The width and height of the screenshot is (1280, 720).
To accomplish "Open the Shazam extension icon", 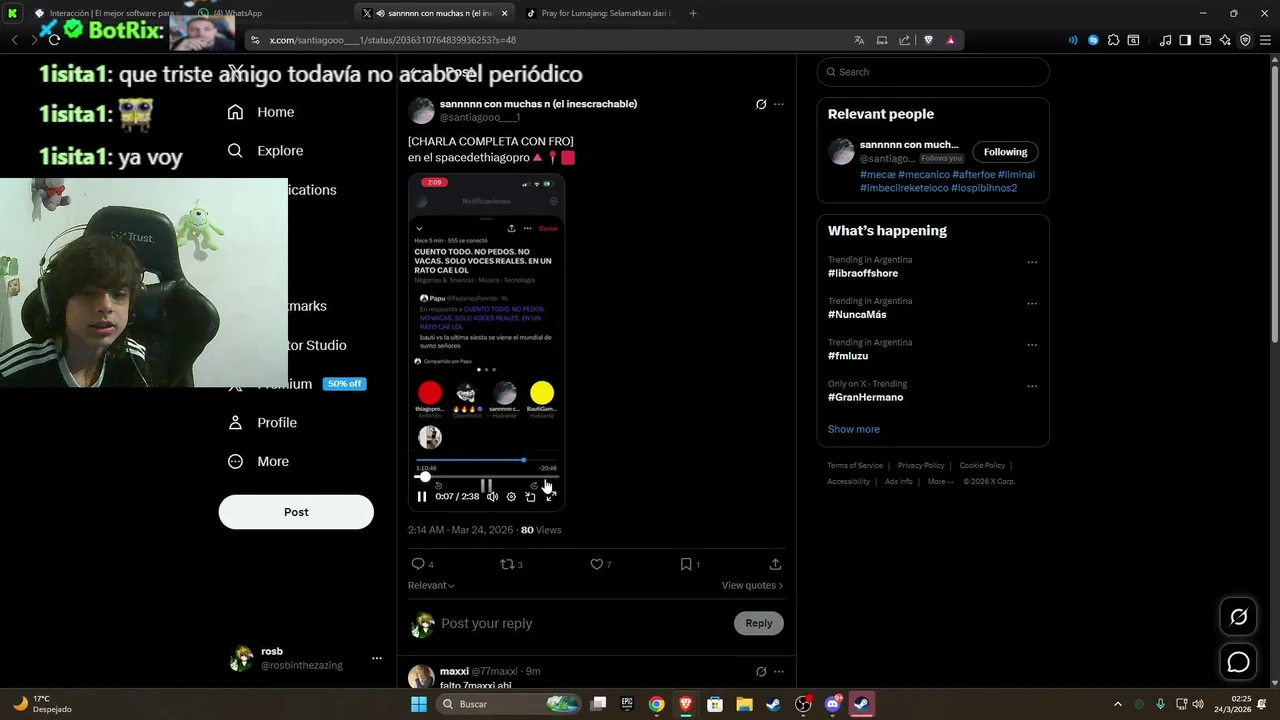I will tap(1093, 40).
